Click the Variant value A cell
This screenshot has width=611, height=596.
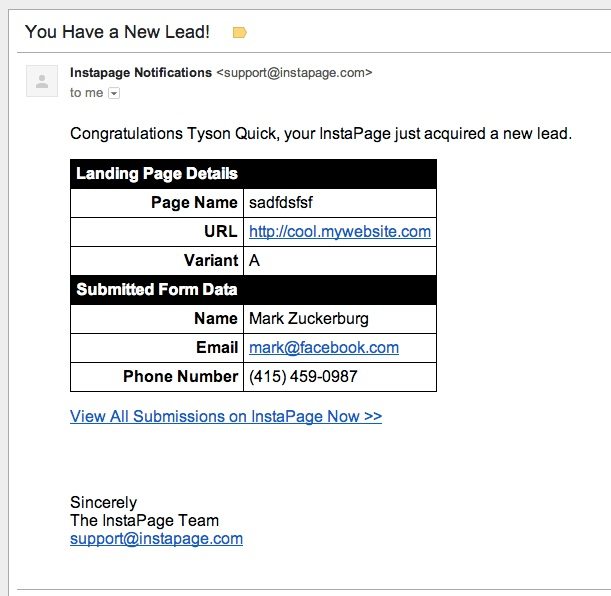[x=340, y=261]
